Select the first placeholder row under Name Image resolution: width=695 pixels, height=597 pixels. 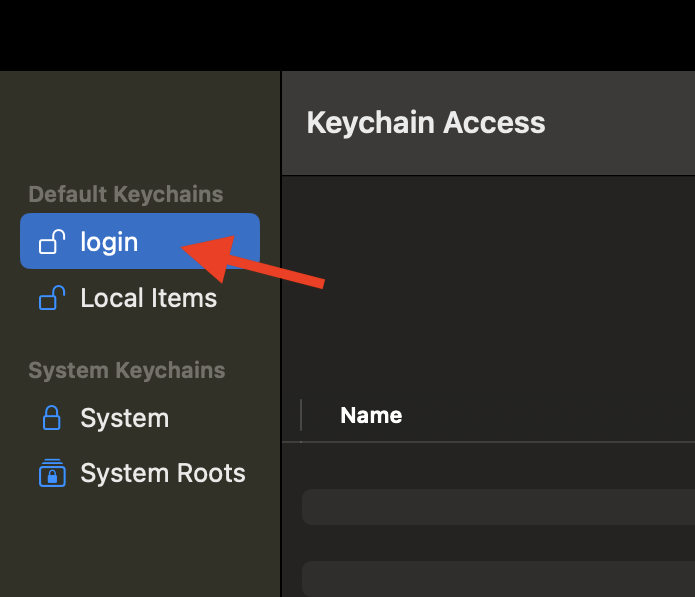(498, 506)
